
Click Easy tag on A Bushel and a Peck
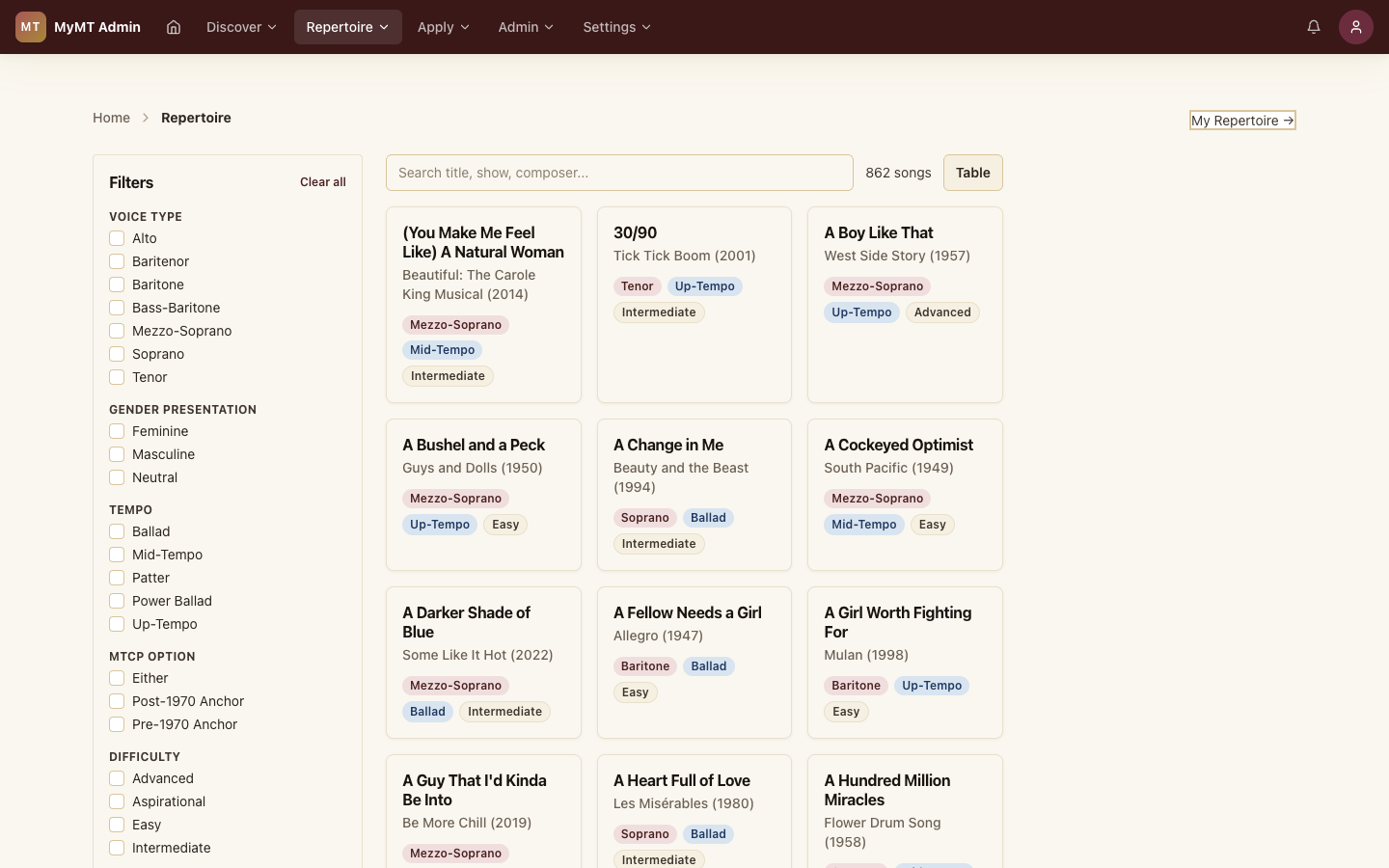pyautogui.click(x=505, y=525)
